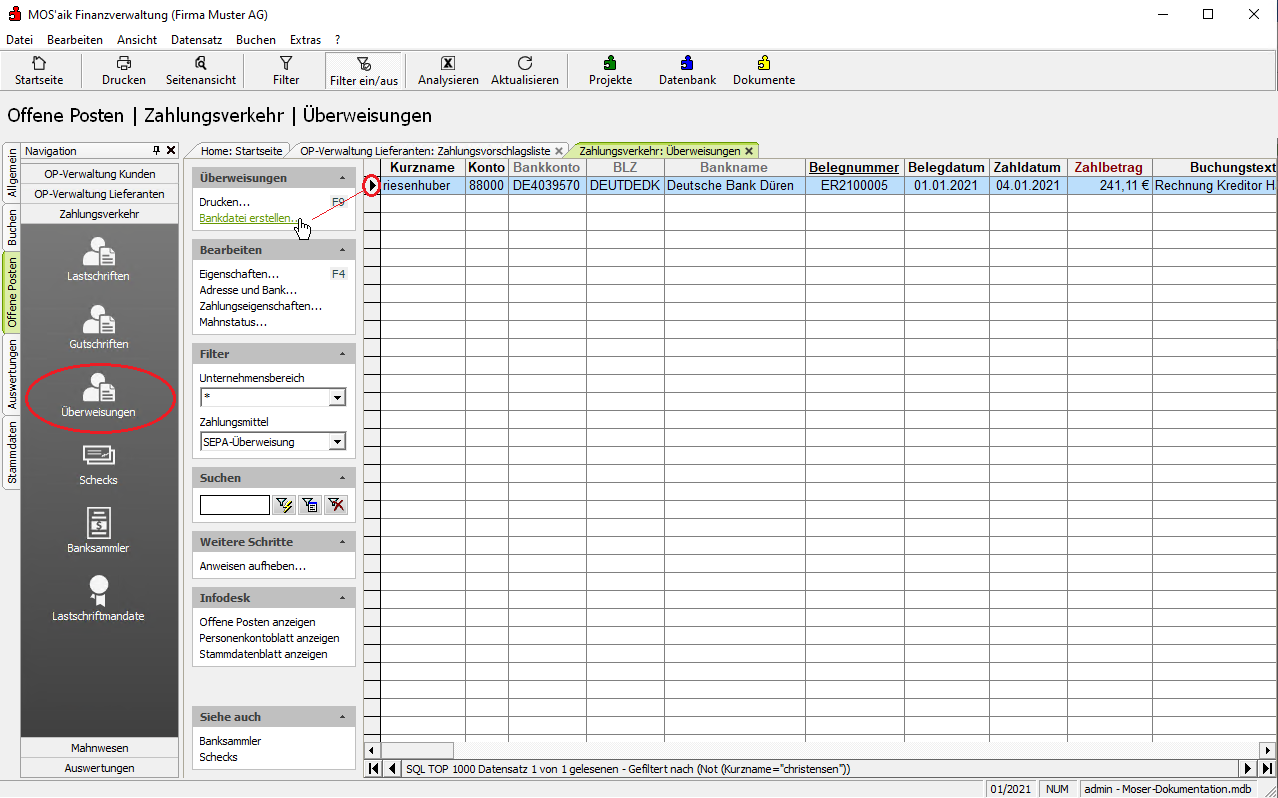Jump to last record navigation arrow
Image resolution: width=1278 pixels, height=798 pixels.
point(1266,769)
